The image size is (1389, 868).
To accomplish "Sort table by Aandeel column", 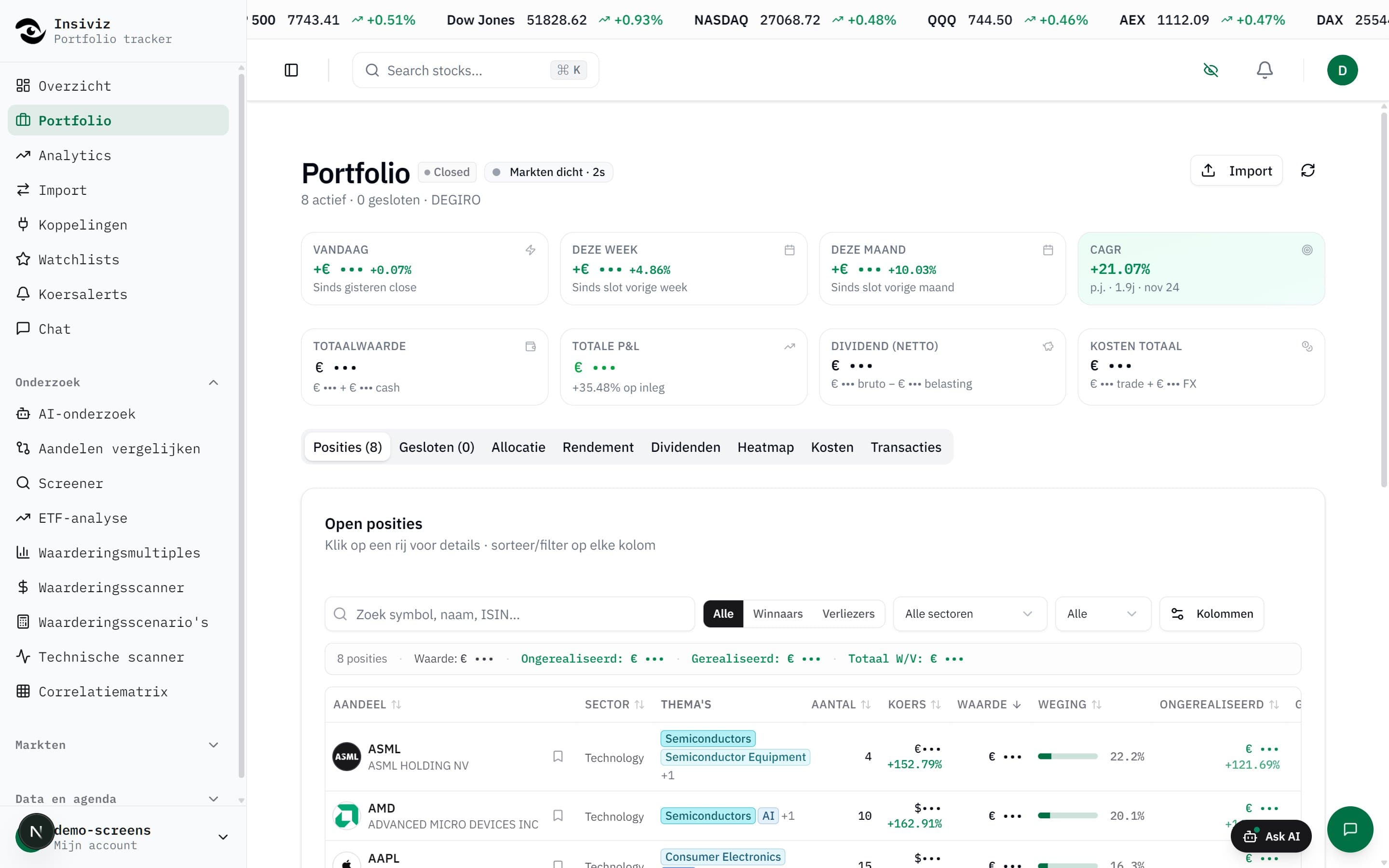I will pyautogui.click(x=368, y=705).
